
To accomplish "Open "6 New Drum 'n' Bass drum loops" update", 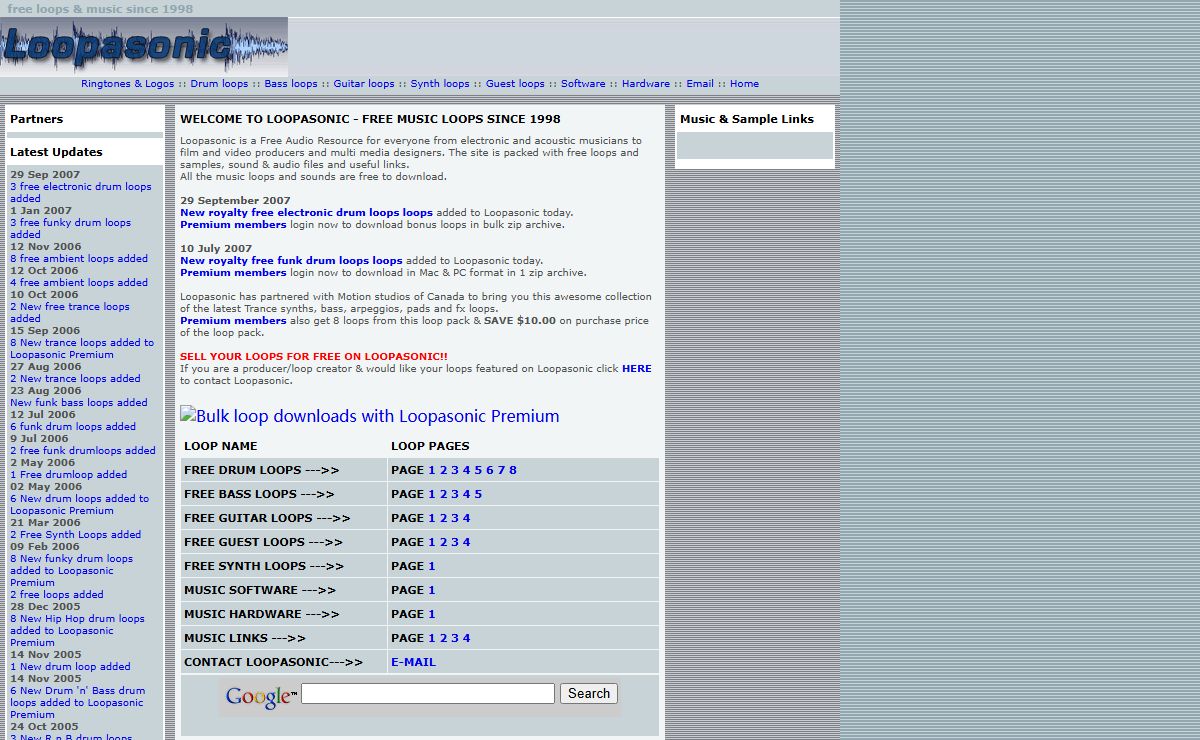I will (x=77, y=703).
